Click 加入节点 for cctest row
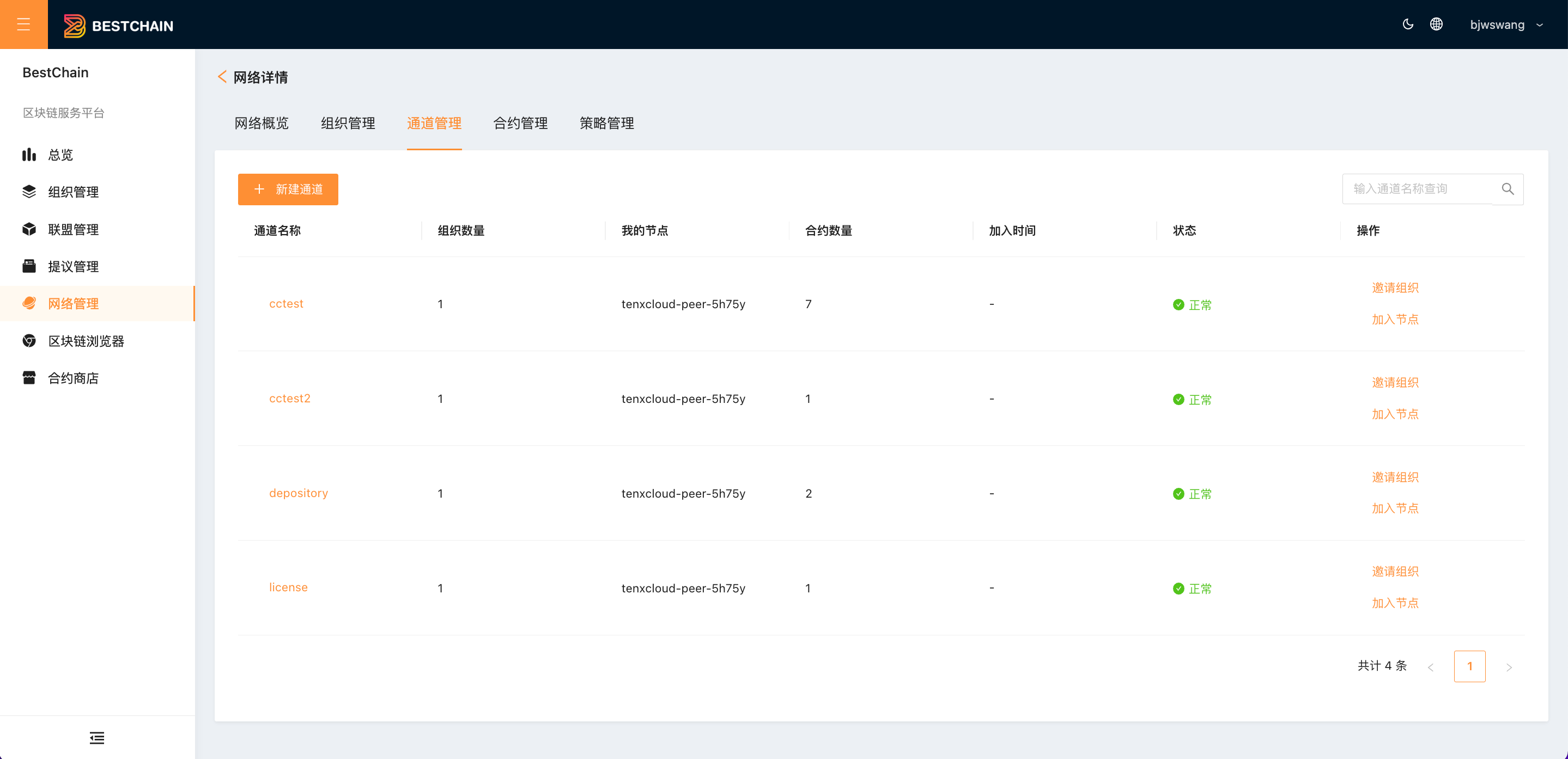Image resolution: width=1568 pixels, height=759 pixels. [1395, 319]
